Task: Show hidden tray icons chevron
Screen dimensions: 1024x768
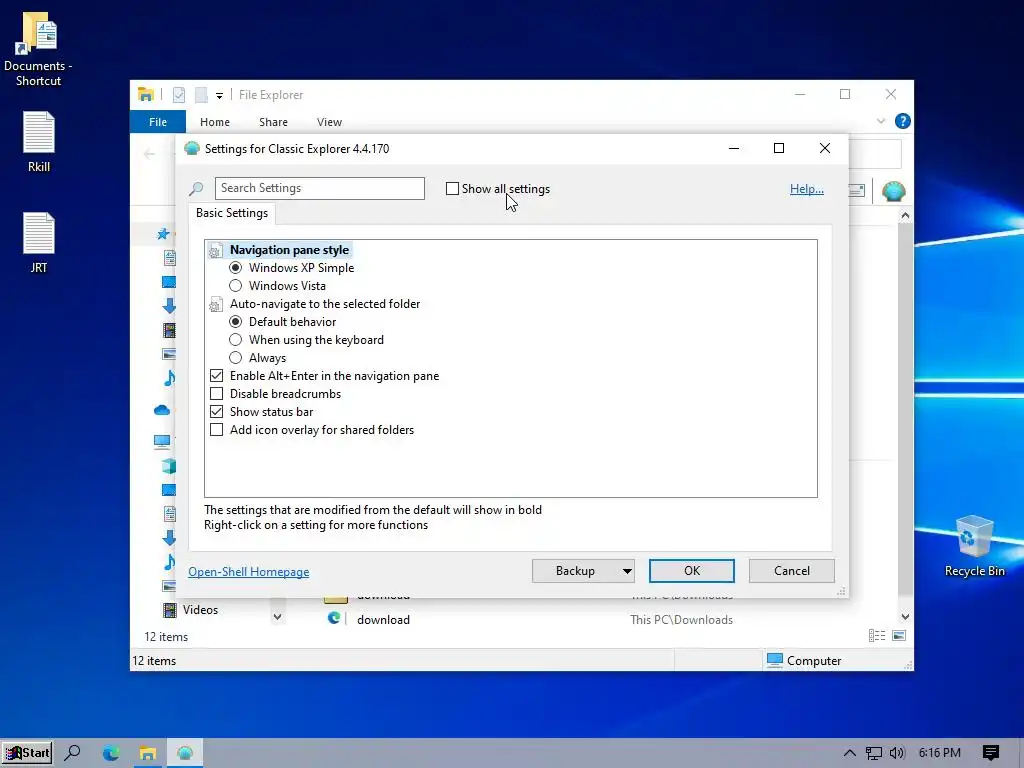Action: tap(849, 753)
